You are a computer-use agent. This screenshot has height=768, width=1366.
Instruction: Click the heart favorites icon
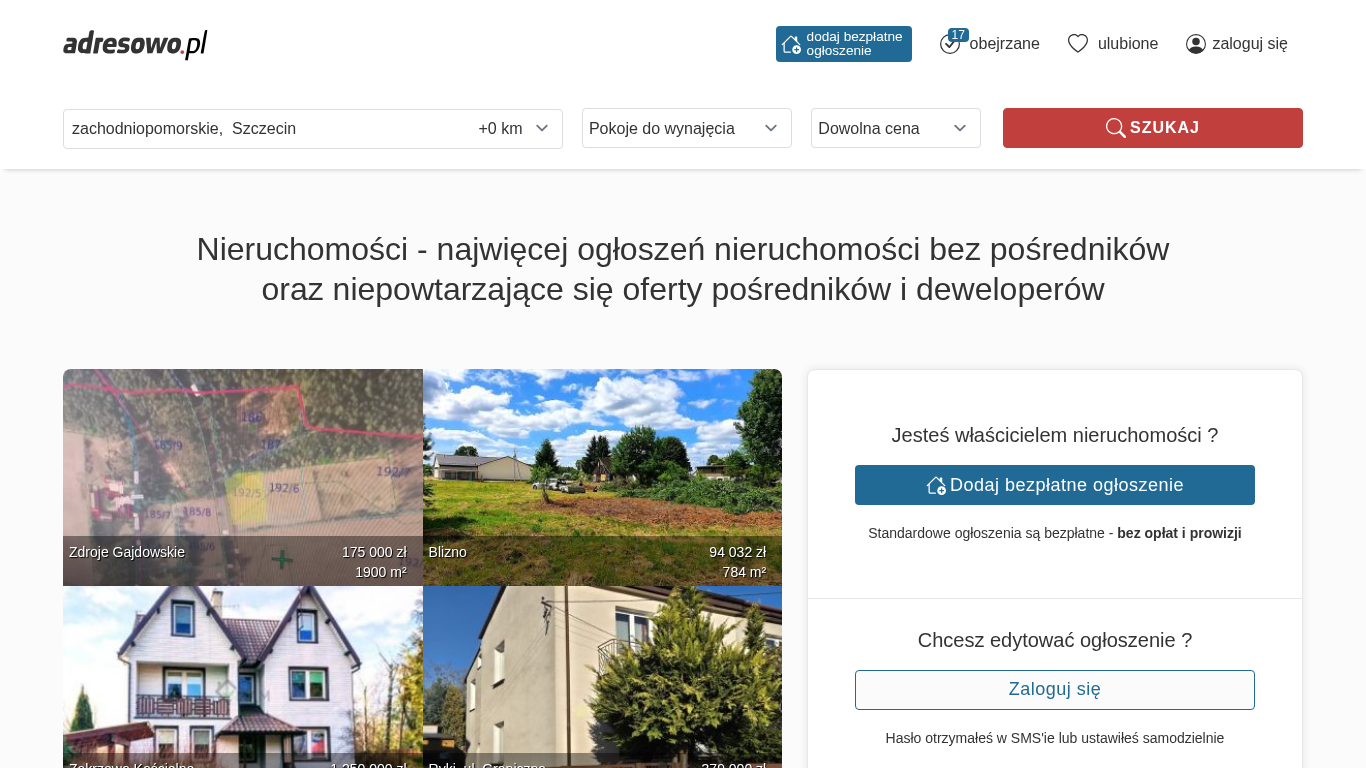pos(1077,44)
